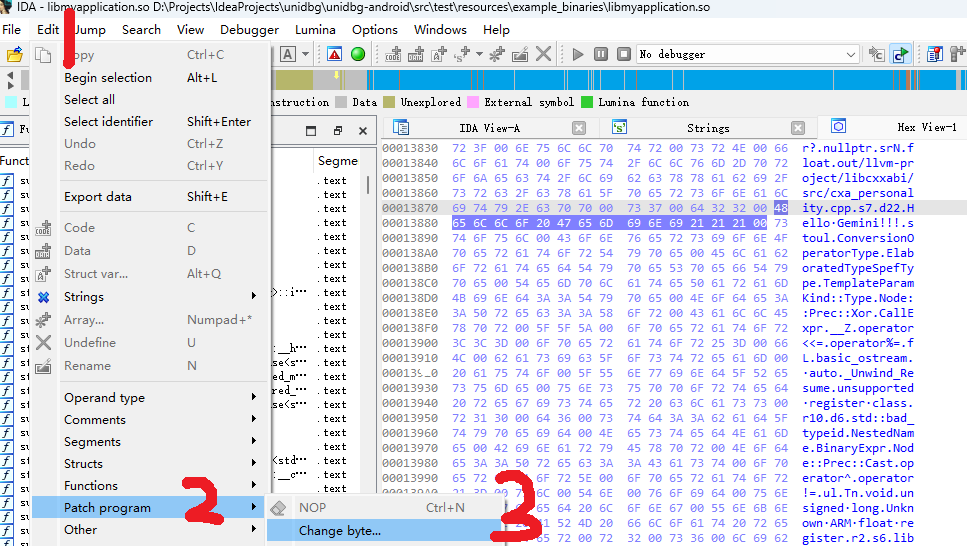Open the Options menu
This screenshot has height=546, width=967.
374,30
